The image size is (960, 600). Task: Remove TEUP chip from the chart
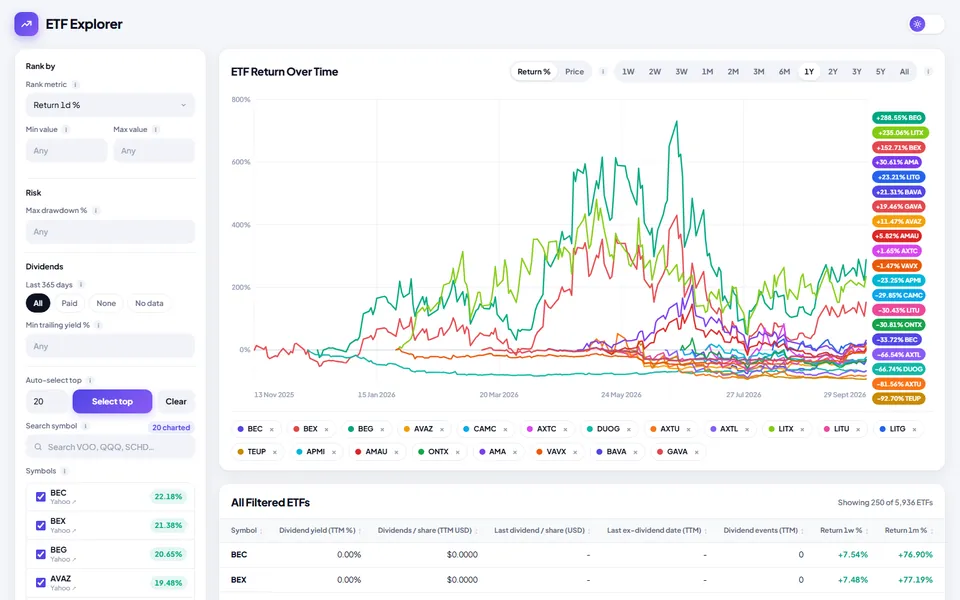coord(275,452)
